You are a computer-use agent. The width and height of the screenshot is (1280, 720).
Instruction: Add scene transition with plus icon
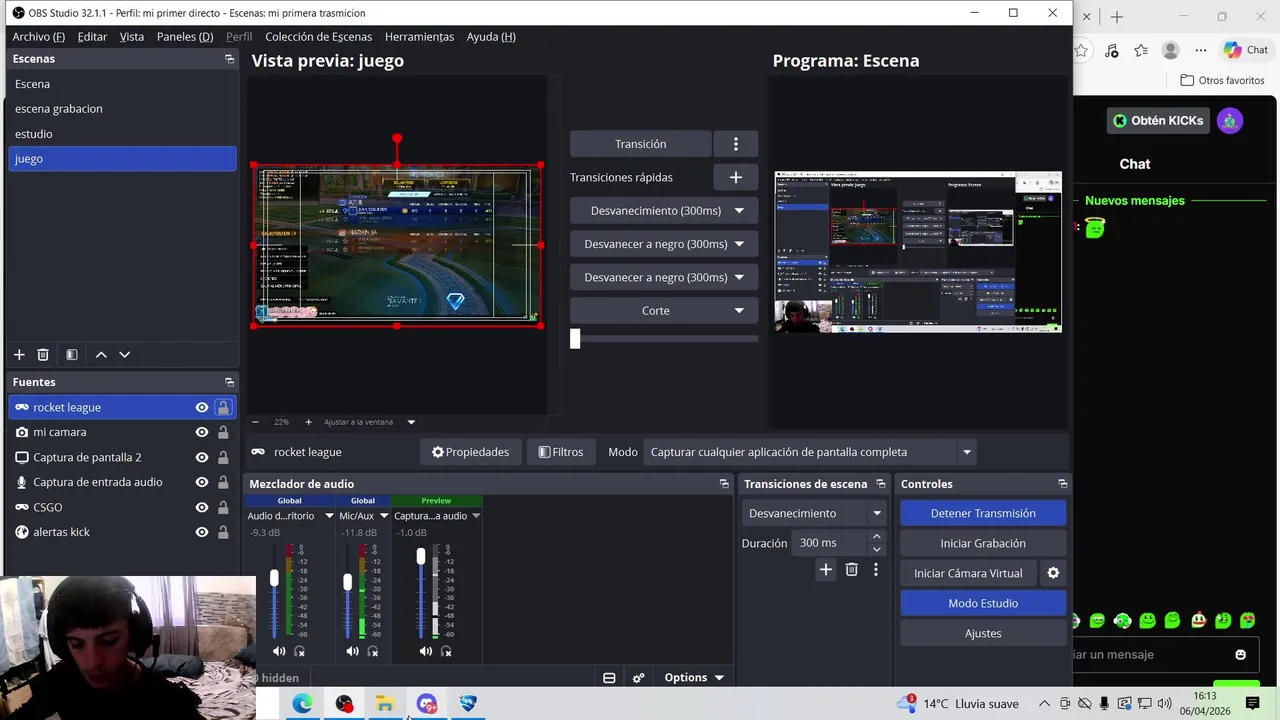826,570
